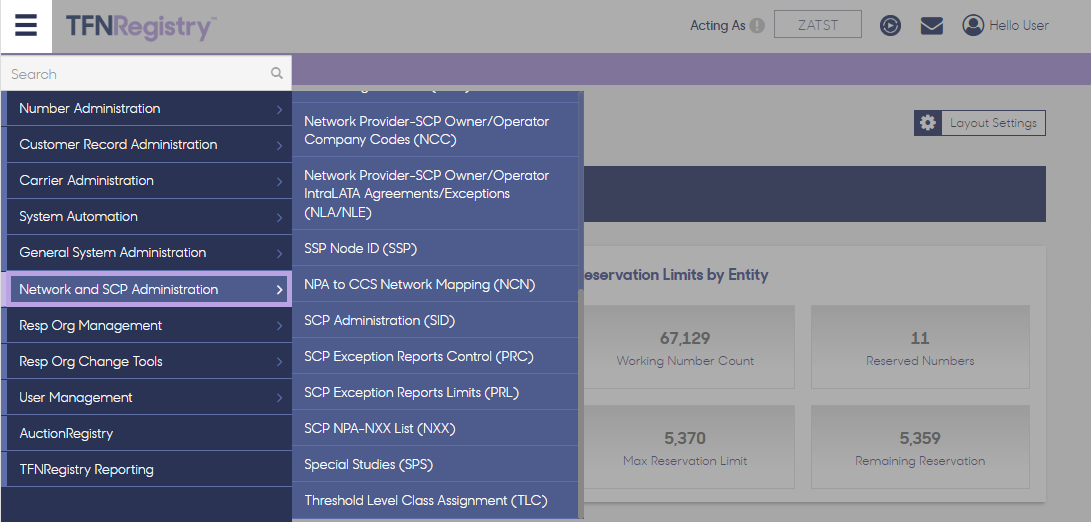Screen dimensions: 1091x522
Task: Select Network and SCP Administration menu
Action: [149, 289]
